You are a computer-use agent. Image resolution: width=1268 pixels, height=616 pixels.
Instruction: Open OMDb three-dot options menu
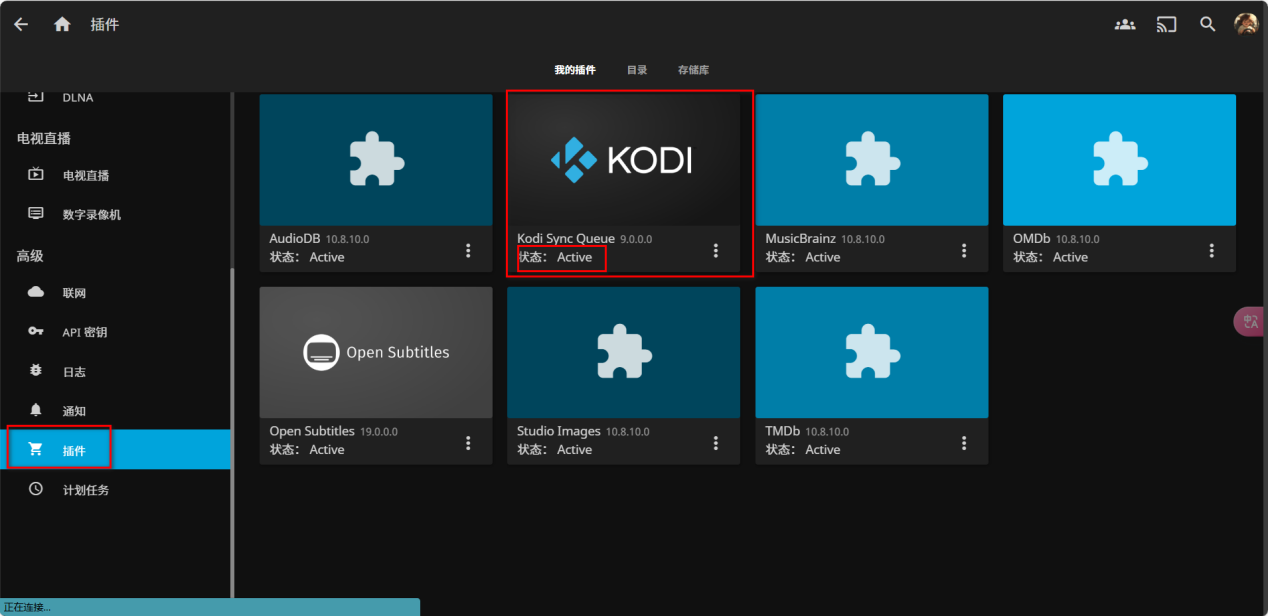(x=1212, y=250)
